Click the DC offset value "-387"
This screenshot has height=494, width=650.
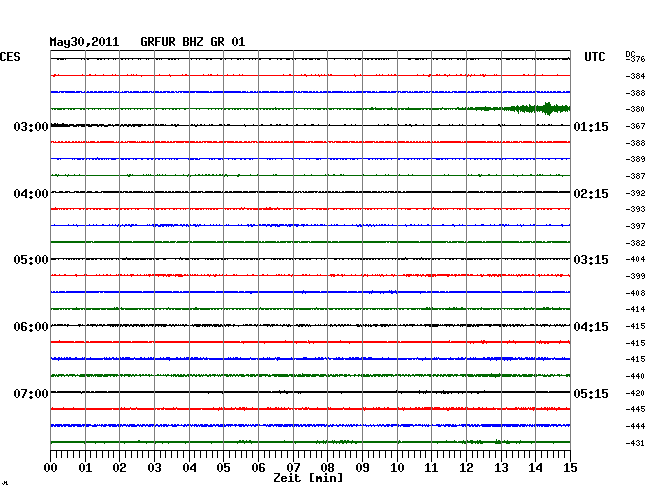click(635, 176)
